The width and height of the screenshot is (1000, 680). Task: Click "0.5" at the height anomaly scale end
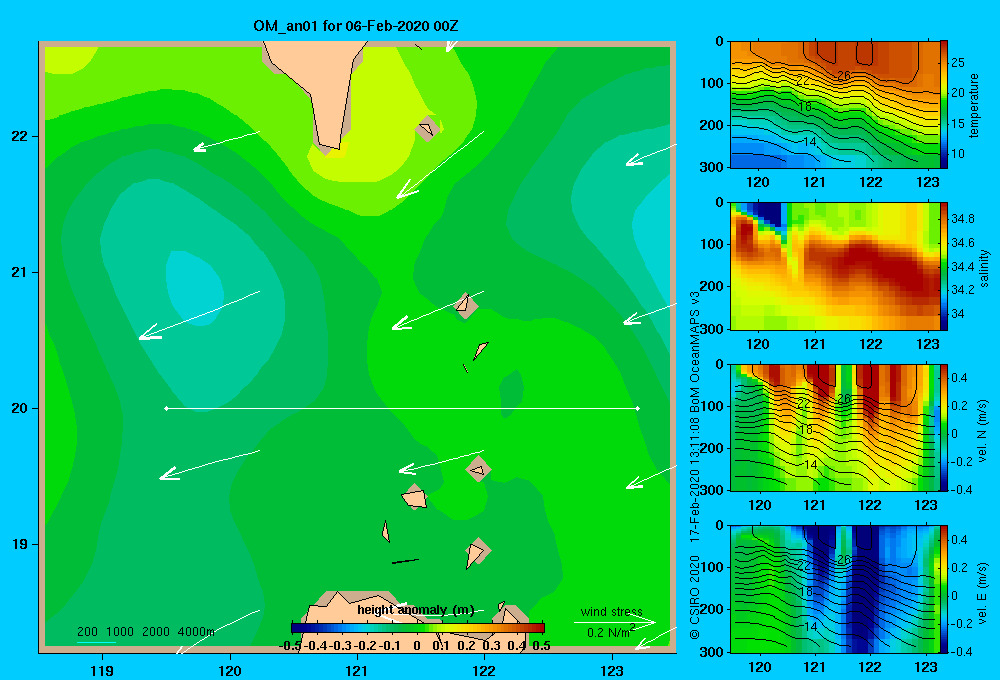point(541,646)
